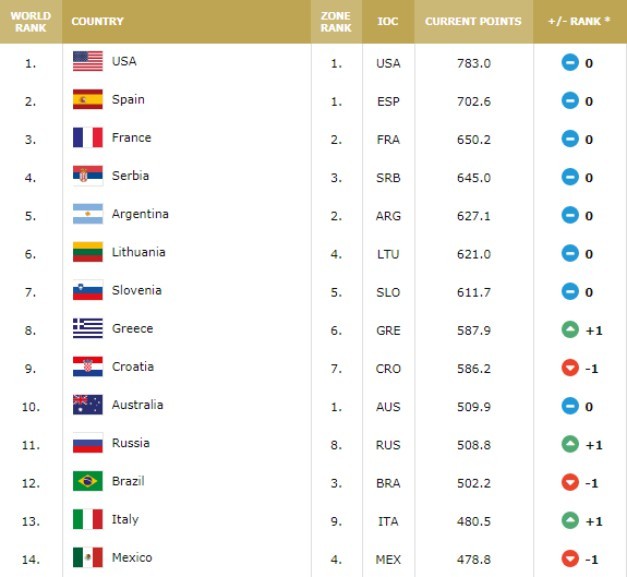Screen dimensions: 627x577
Task: Click Greece's green up arrow icon
Action: coord(570,330)
